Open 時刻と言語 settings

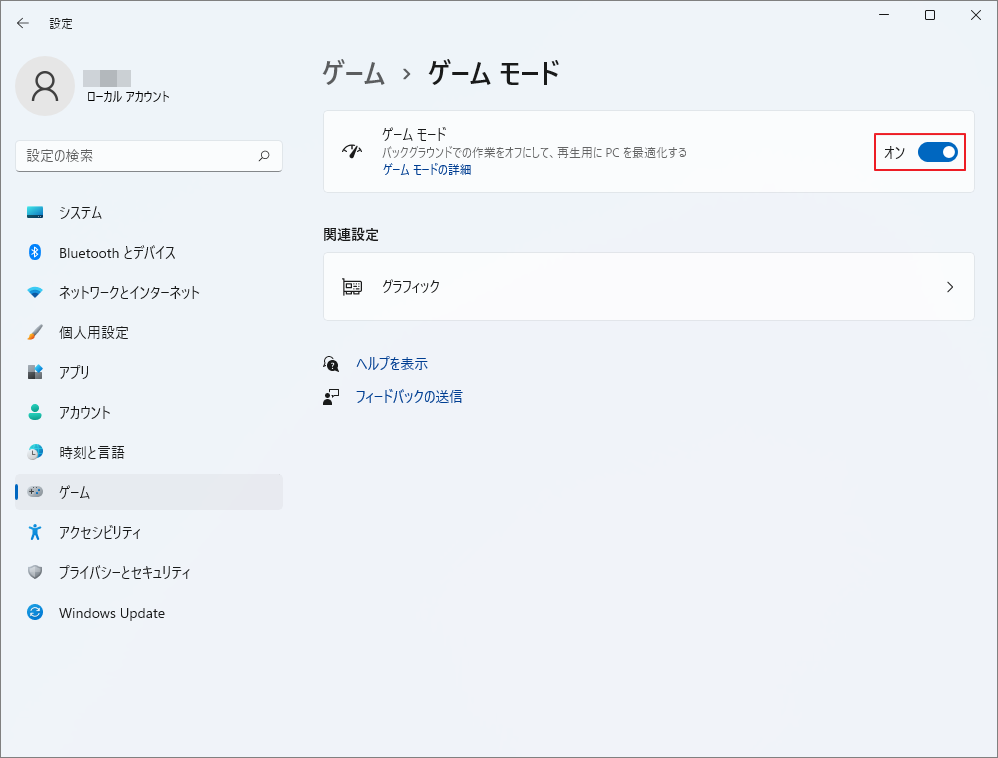(35, 452)
